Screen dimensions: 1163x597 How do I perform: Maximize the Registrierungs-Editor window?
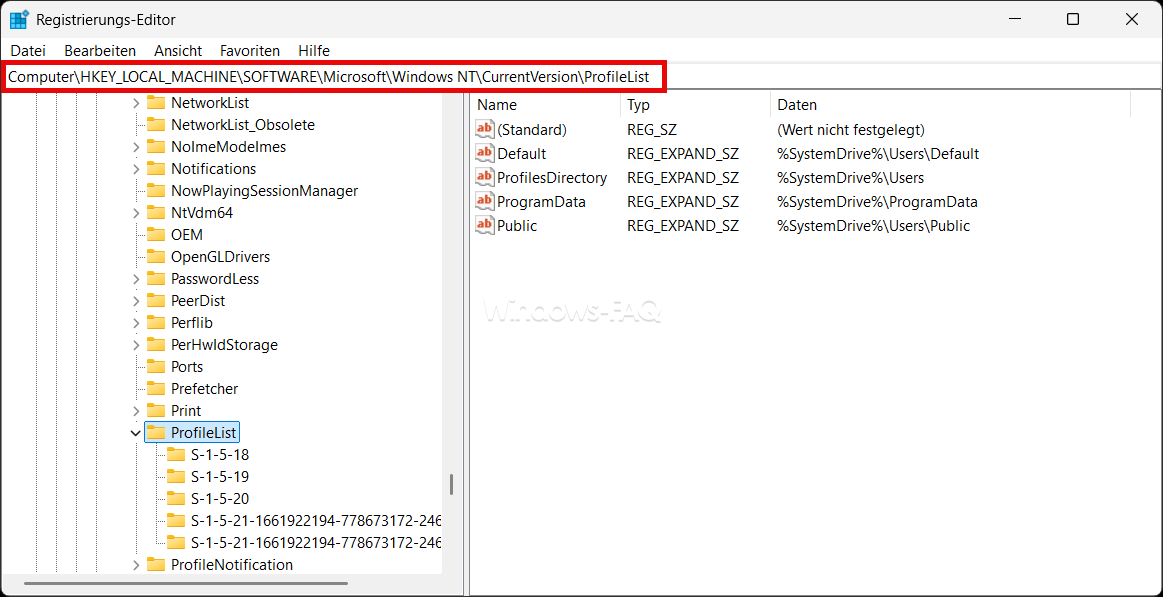(1073, 20)
